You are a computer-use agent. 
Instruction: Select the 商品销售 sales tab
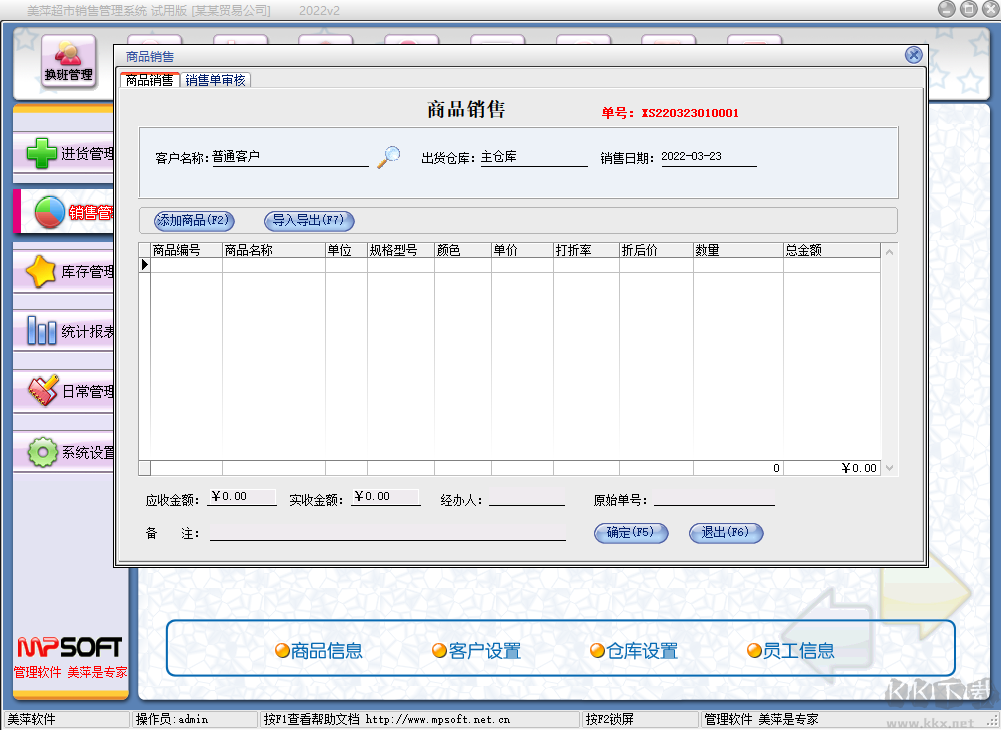(x=147, y=78)
